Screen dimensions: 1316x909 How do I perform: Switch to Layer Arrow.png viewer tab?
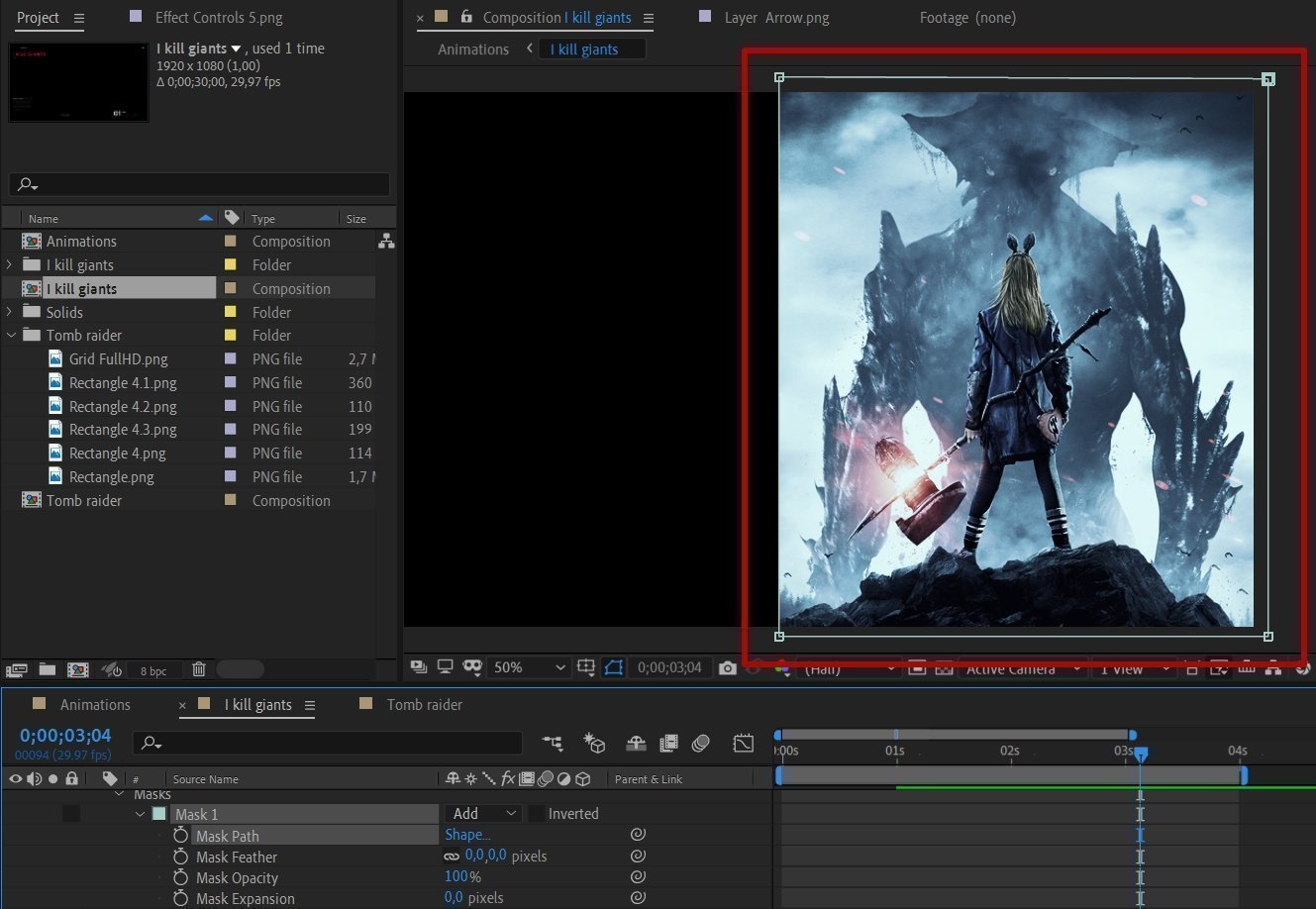(777, 17)
